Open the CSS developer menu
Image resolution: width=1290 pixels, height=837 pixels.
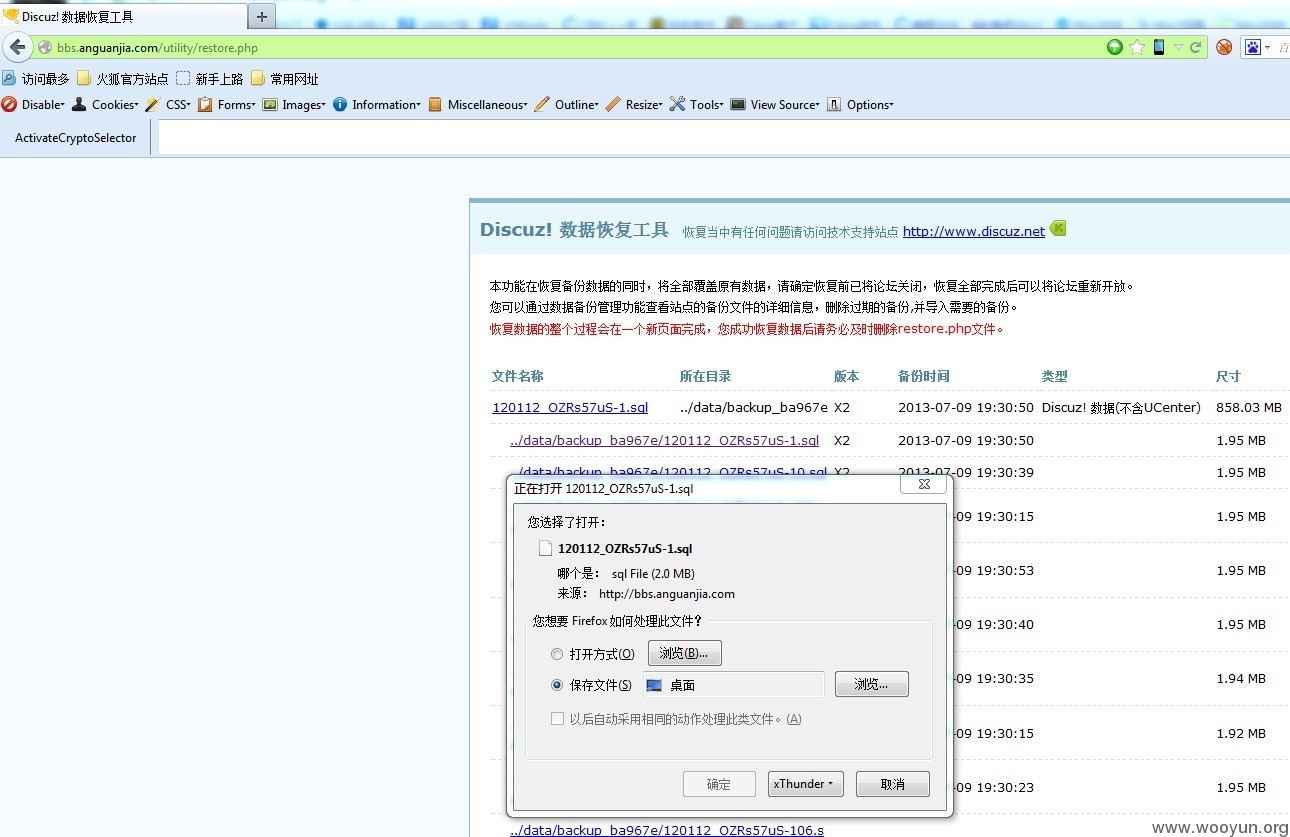tap(168, 104)
